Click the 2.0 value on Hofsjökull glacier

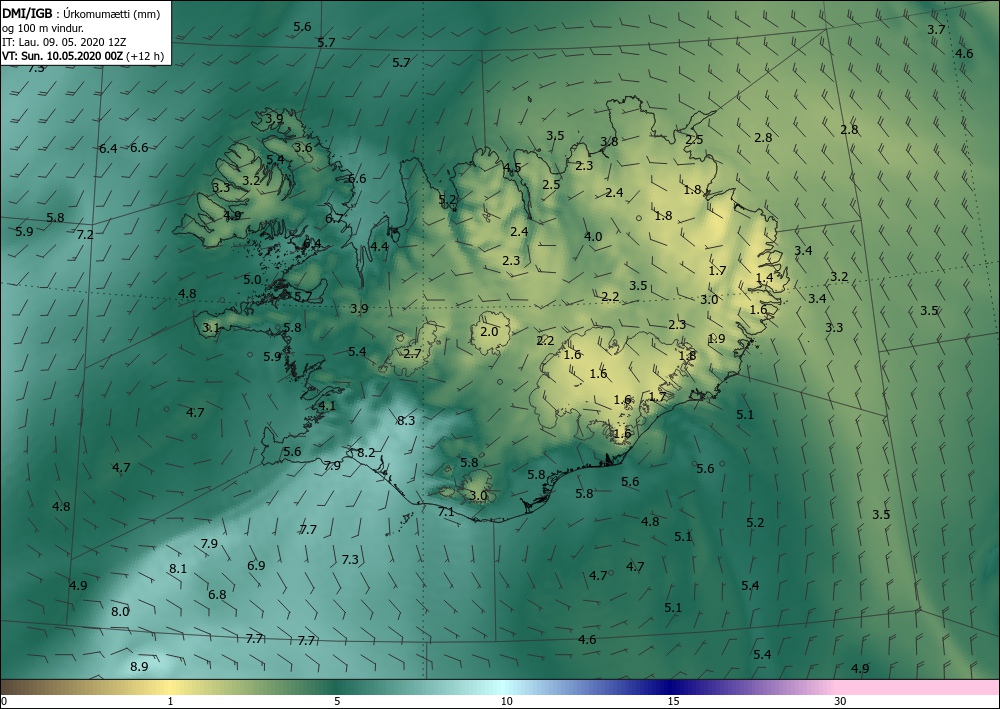click(489, 332)
